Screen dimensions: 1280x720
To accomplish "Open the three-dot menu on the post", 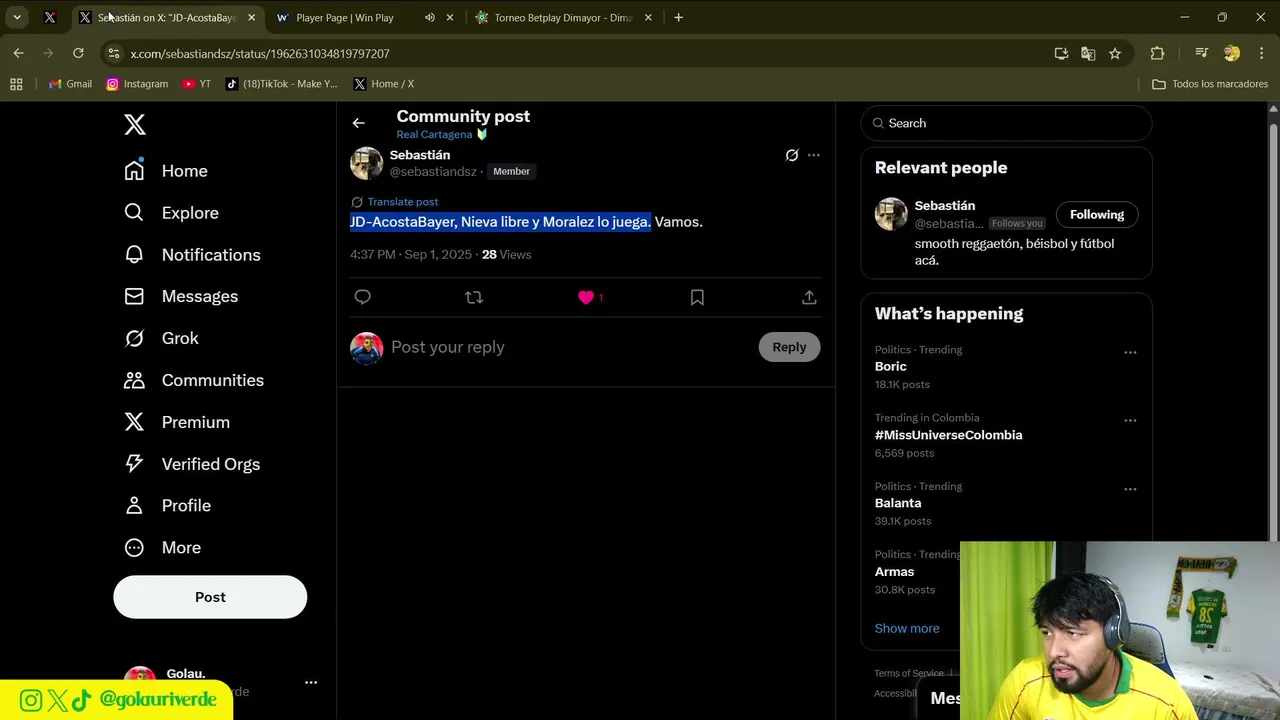I will tap(814, 155).
